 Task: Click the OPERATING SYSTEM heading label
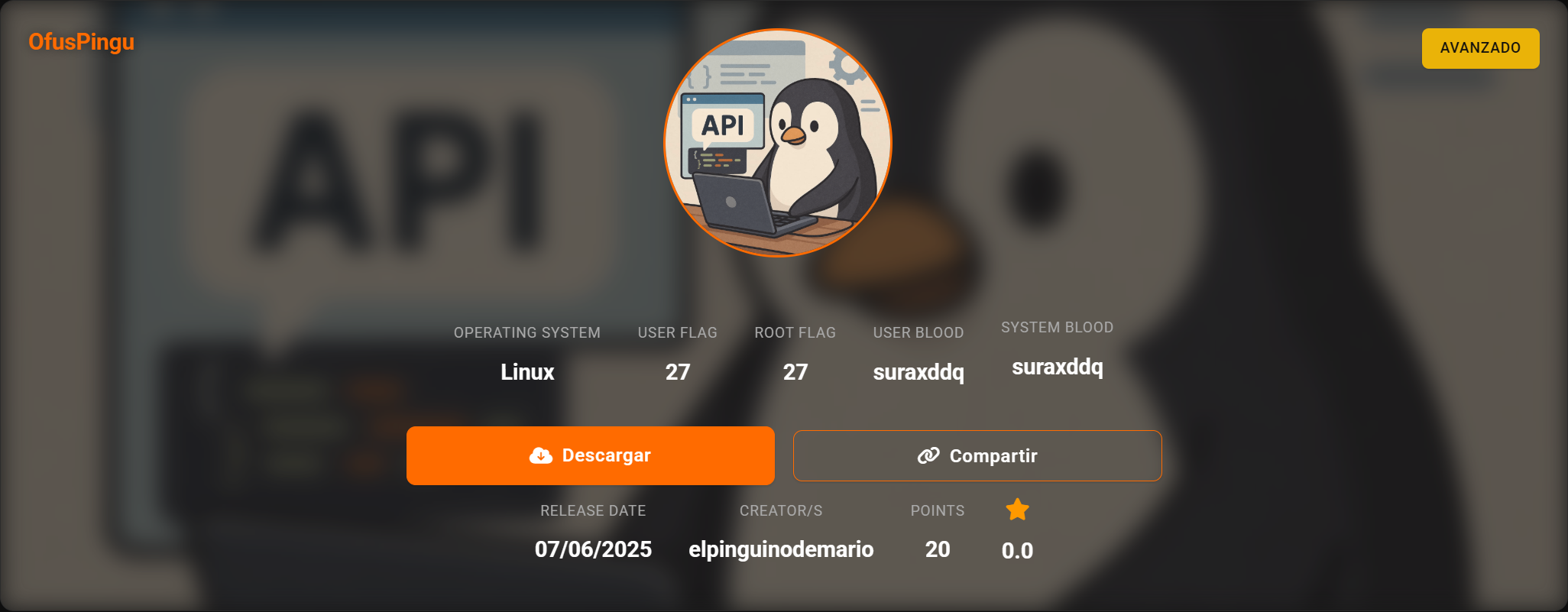tap(527, 333)
